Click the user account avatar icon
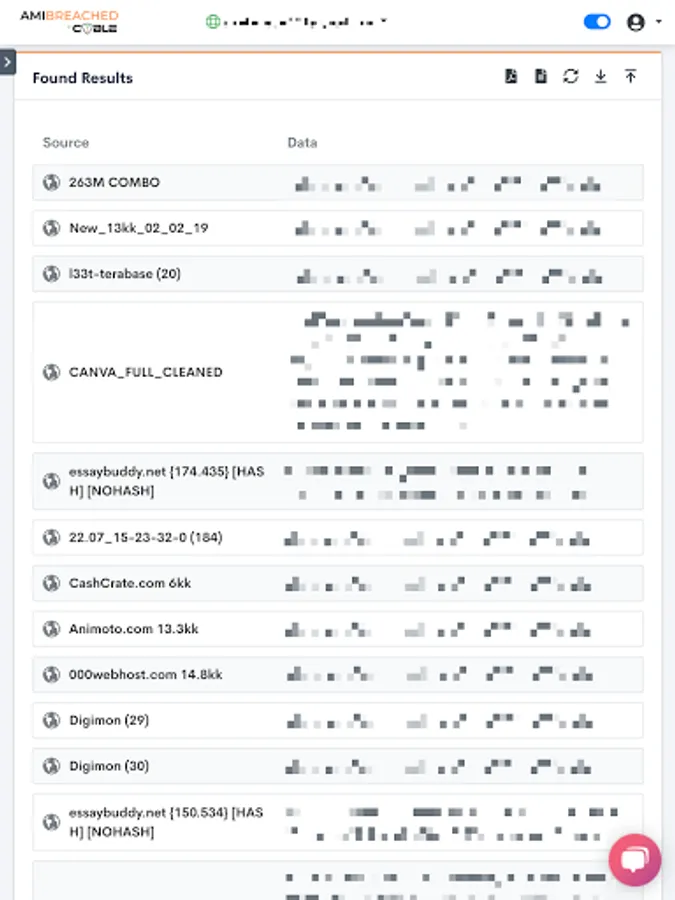675x900 pixels. coord(635,22)
